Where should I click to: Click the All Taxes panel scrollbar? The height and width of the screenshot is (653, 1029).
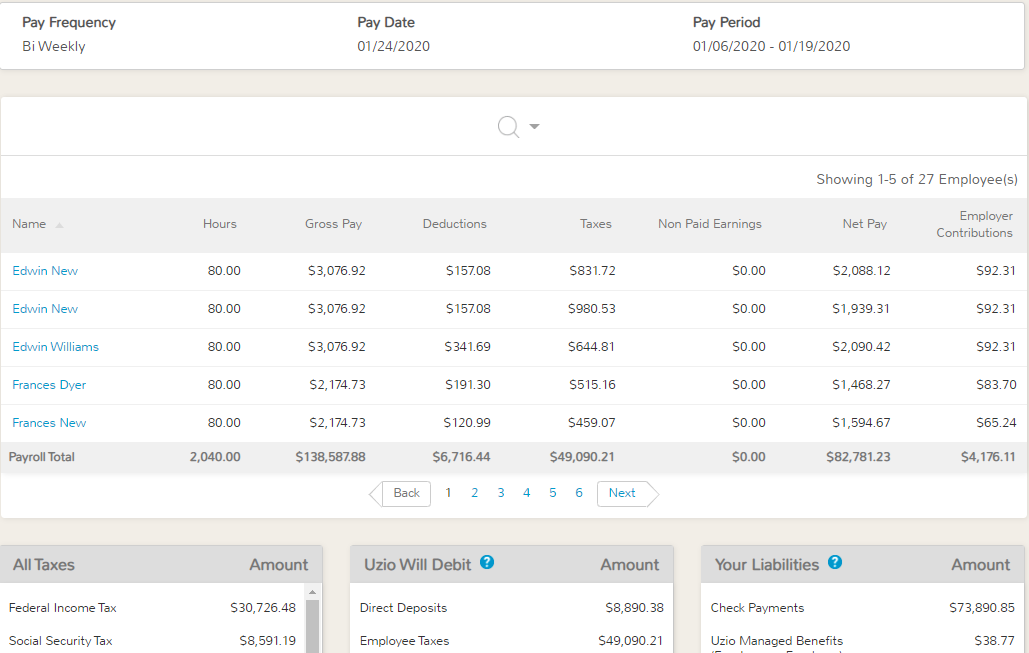coord(313,625)
